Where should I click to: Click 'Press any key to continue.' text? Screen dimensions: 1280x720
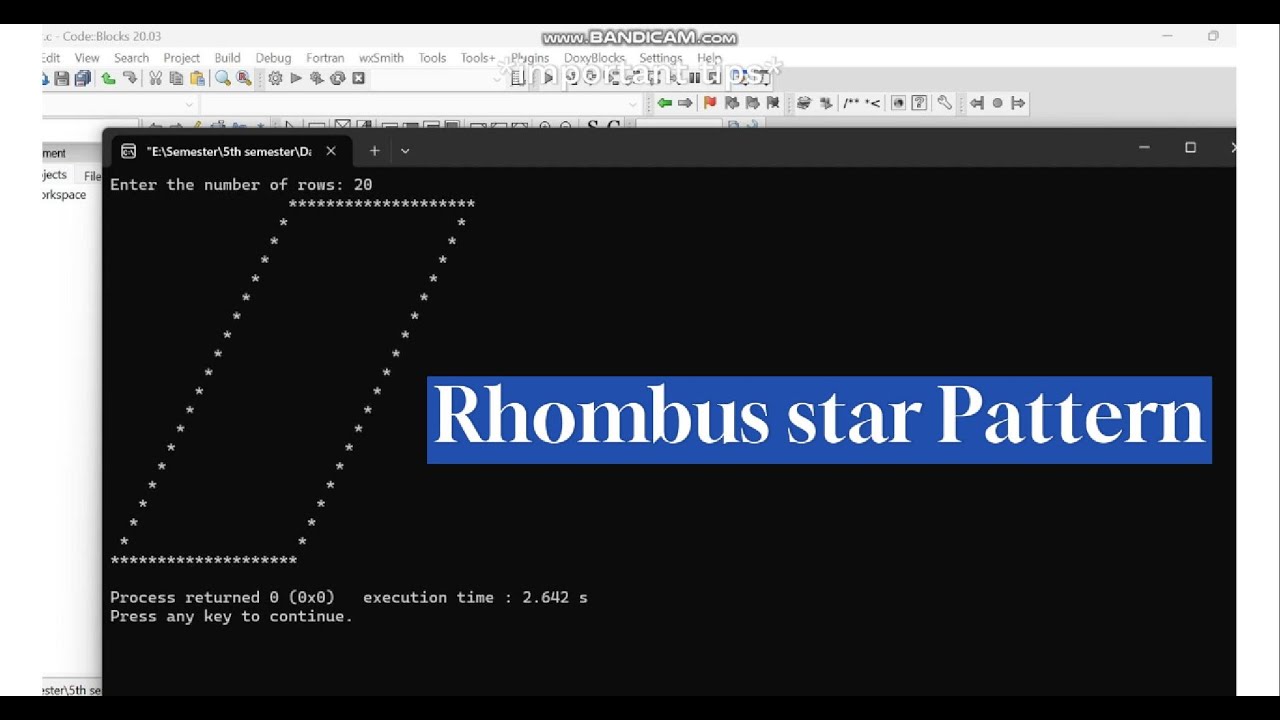231,616
